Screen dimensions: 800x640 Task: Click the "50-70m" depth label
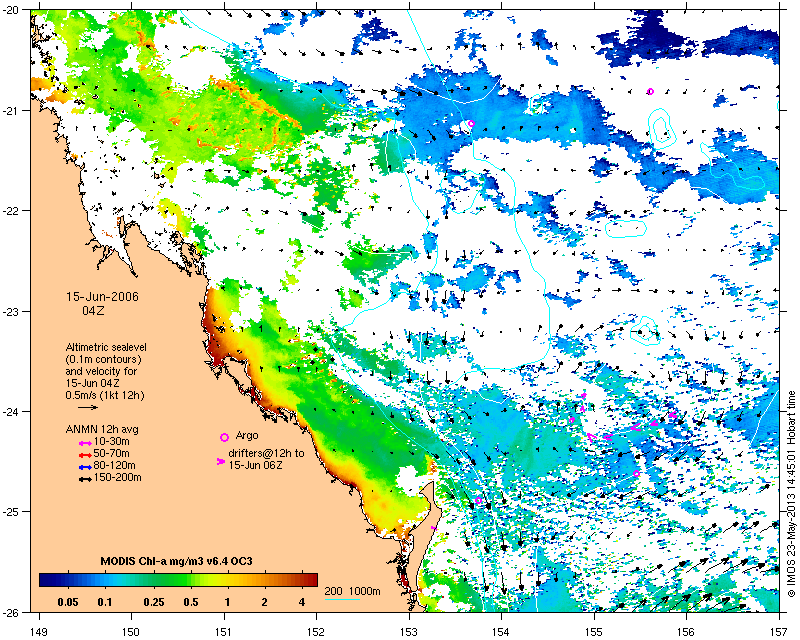click(111, 454)
